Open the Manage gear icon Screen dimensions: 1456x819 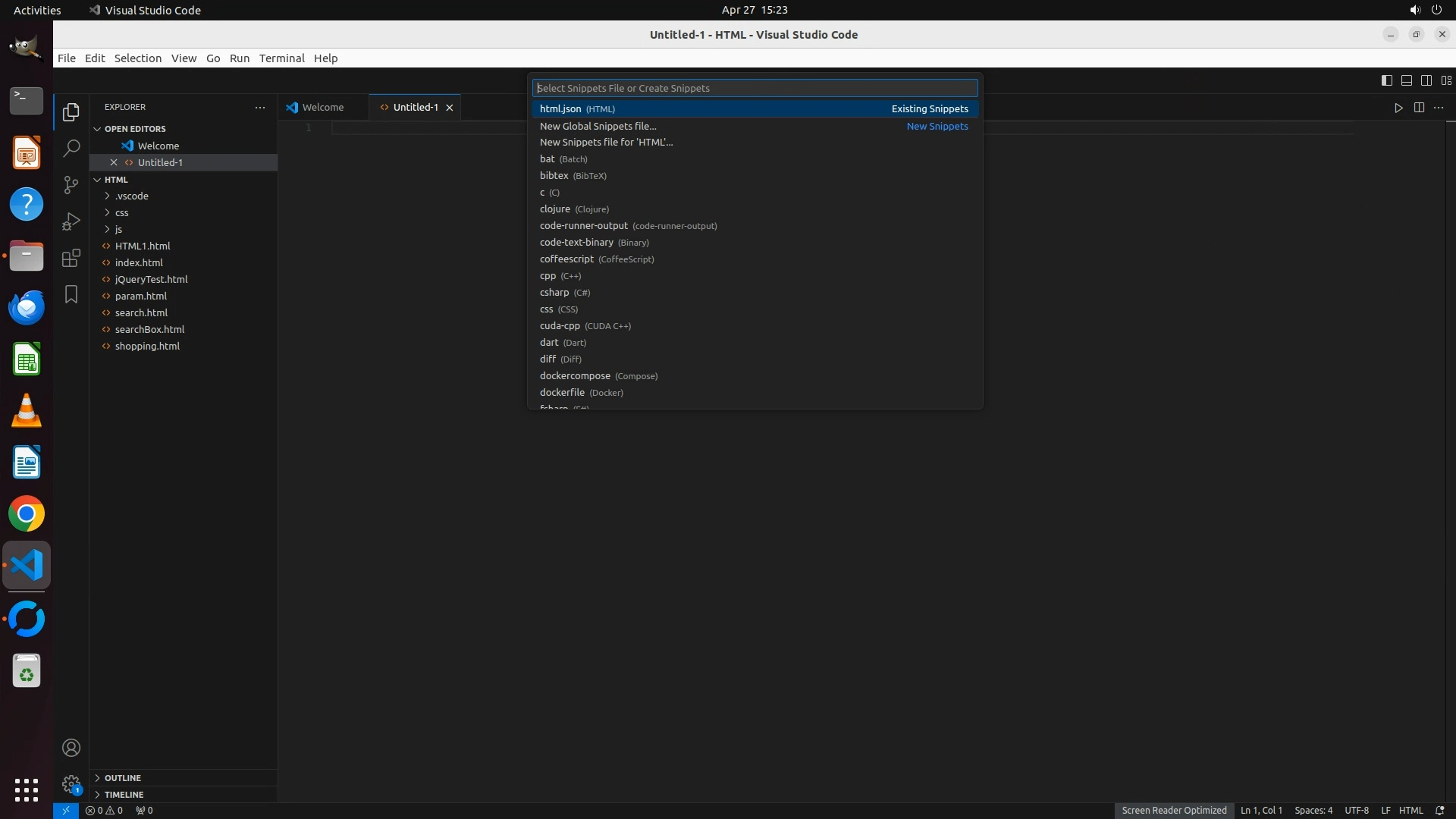[71, 784]
